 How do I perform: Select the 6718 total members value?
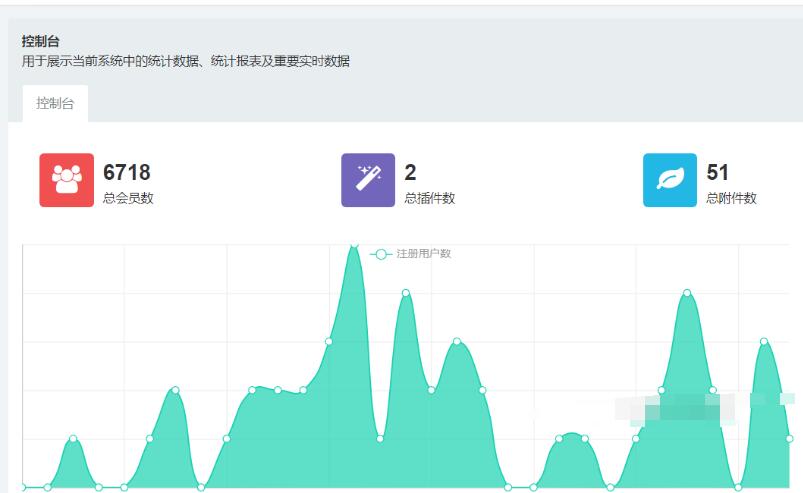126,173
